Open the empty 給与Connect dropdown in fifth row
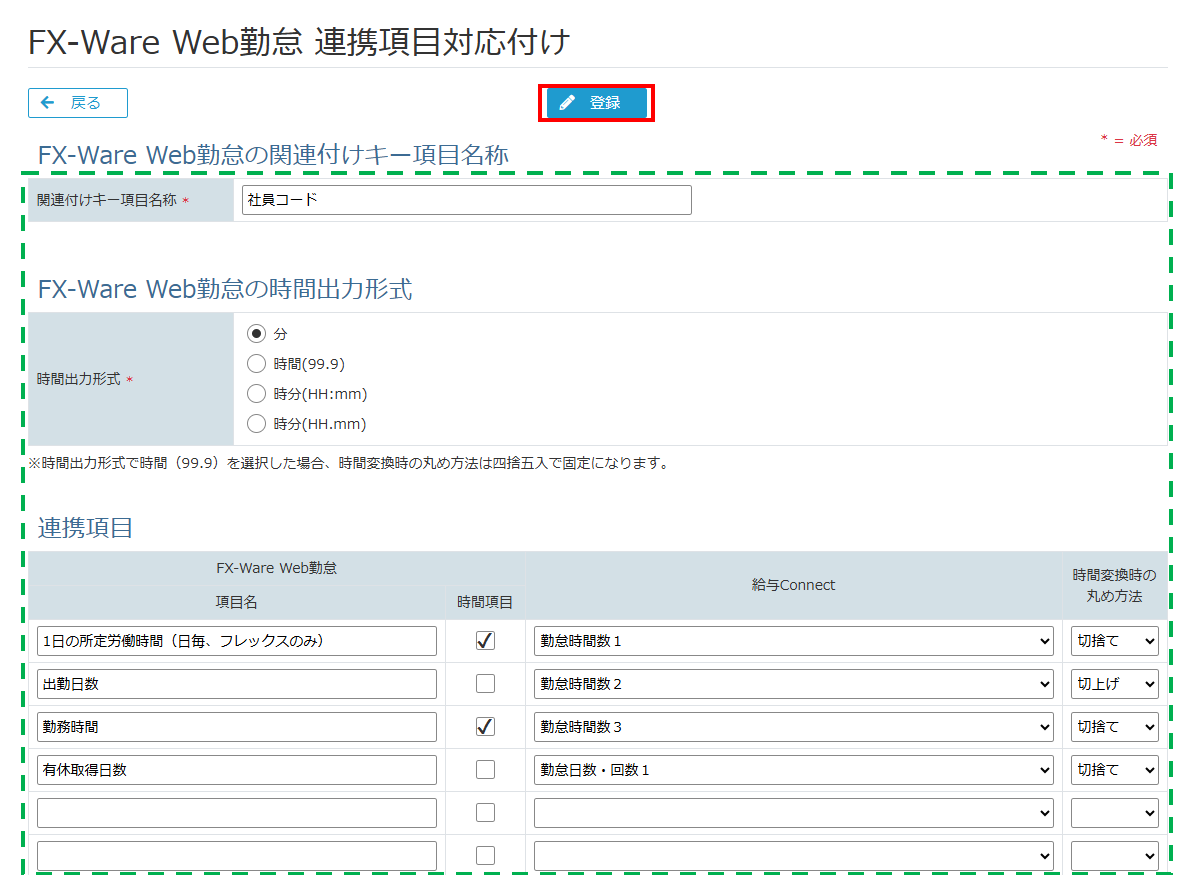The image size is (1196, 875). [x=793, y=812]
